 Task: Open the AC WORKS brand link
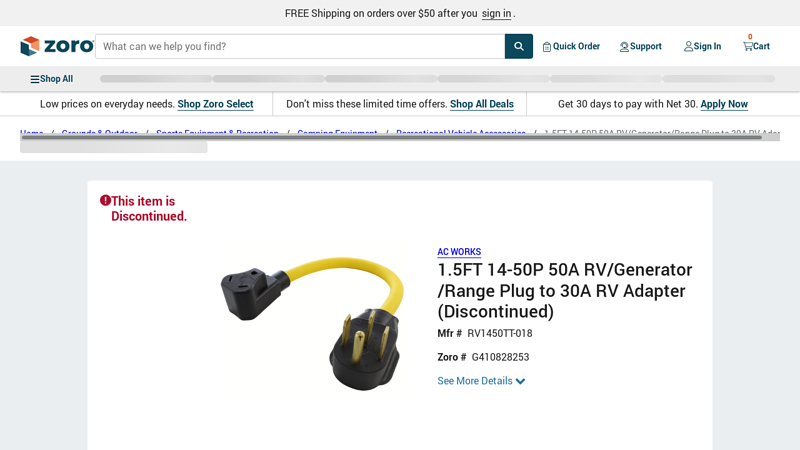point(459,252)
